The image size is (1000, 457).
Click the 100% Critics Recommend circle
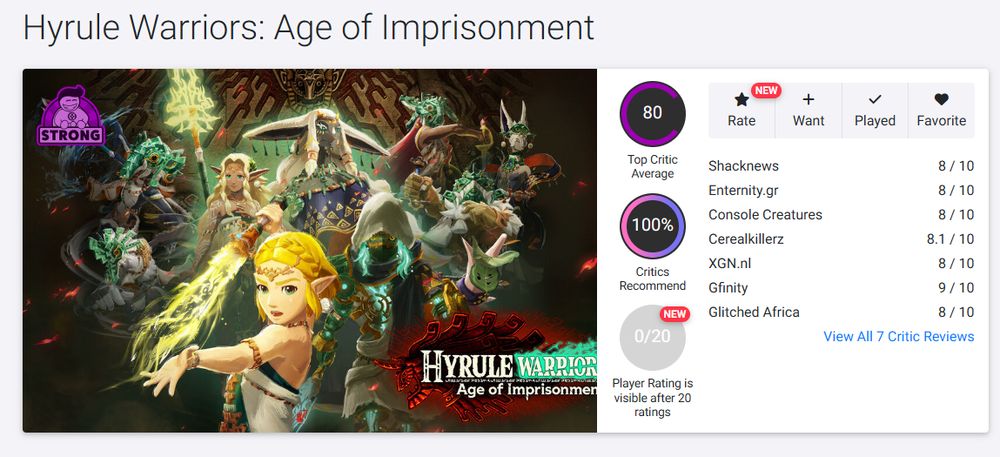(652, 226)
